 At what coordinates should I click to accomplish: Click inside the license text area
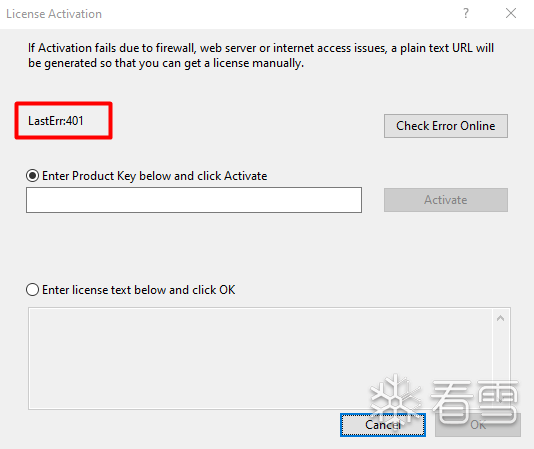[x=261, y=358]
